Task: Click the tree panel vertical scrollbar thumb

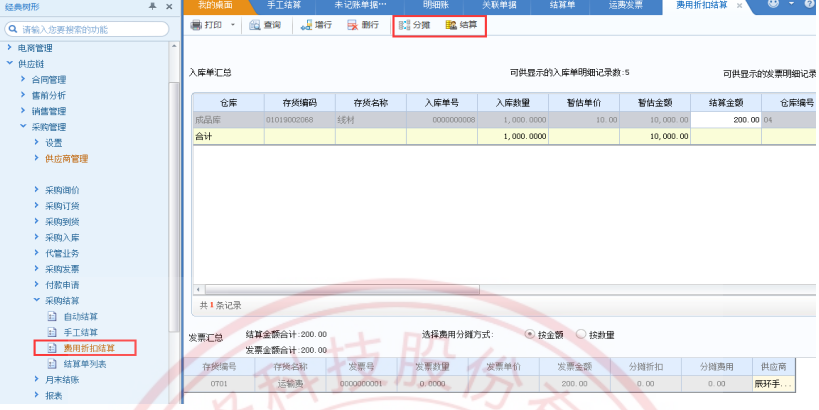Action: click(x=174, y=206)
